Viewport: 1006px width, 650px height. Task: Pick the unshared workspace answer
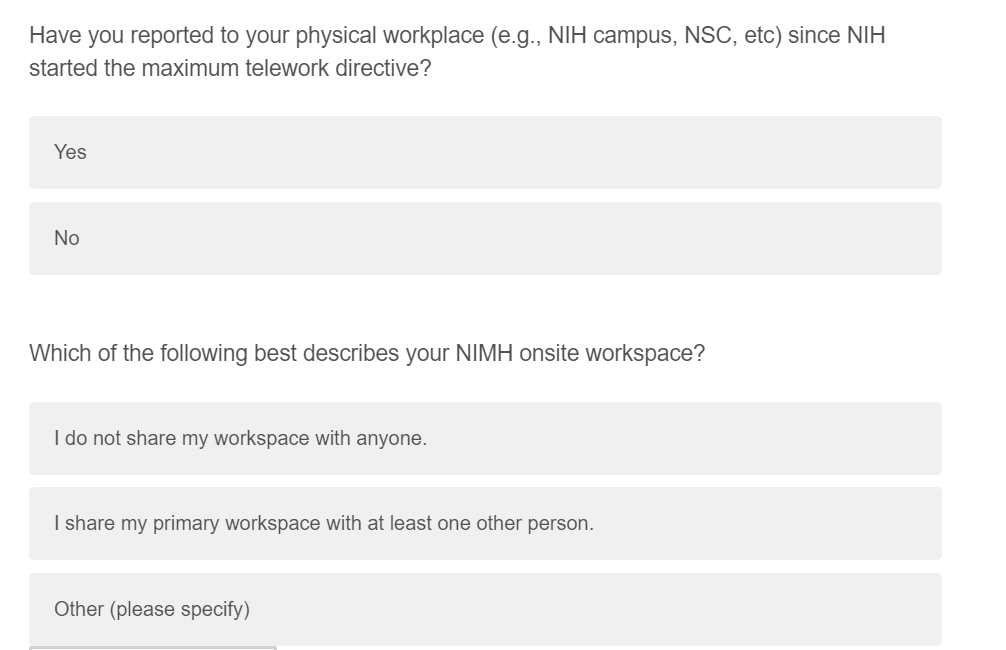(x=485, y=438)
